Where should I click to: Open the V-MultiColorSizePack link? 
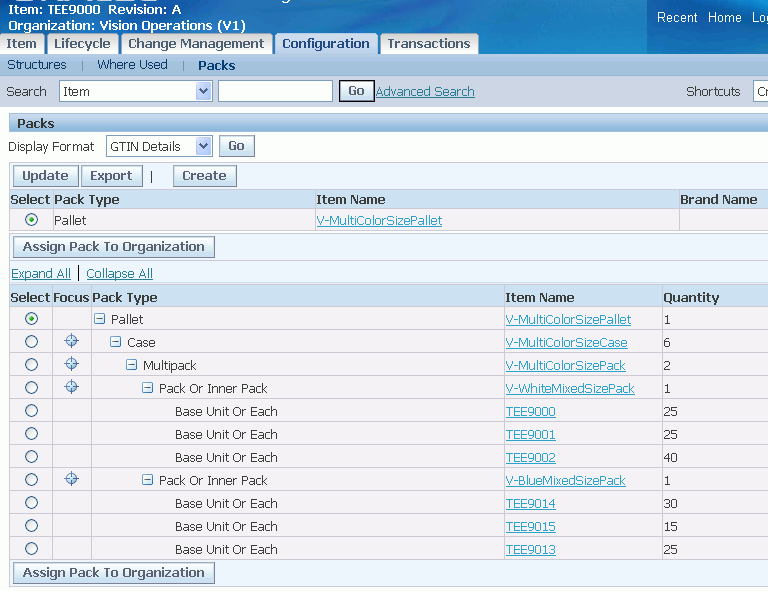[565, 365]
